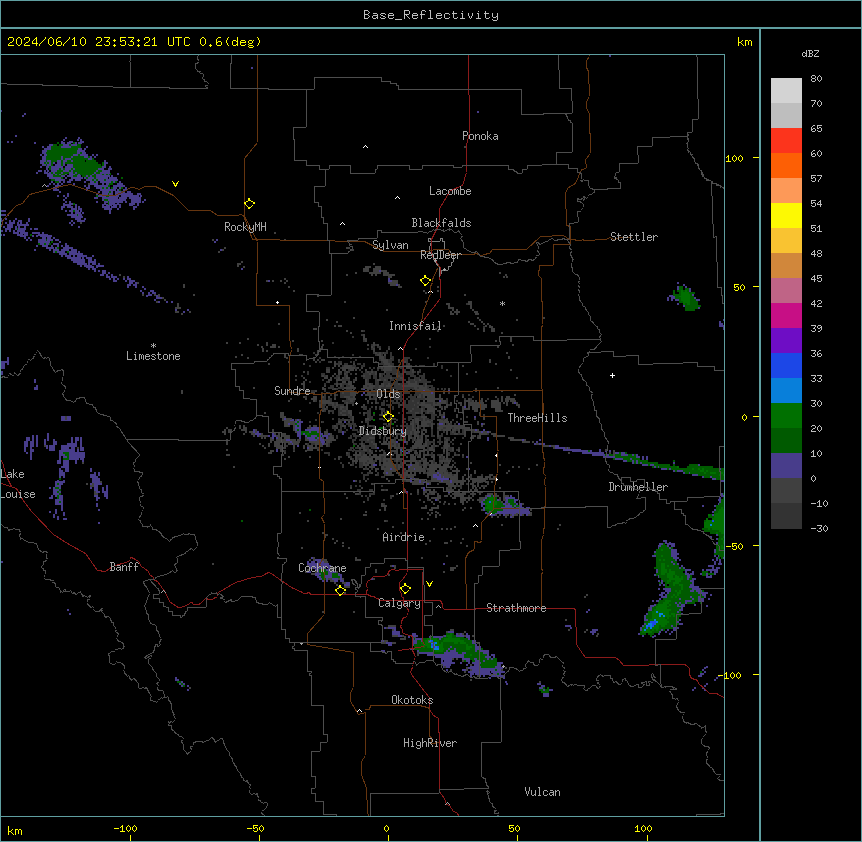Click the yellow 51-54 dBZ legend swatch
Screen dimensions: 862x842
coord(786,215)
